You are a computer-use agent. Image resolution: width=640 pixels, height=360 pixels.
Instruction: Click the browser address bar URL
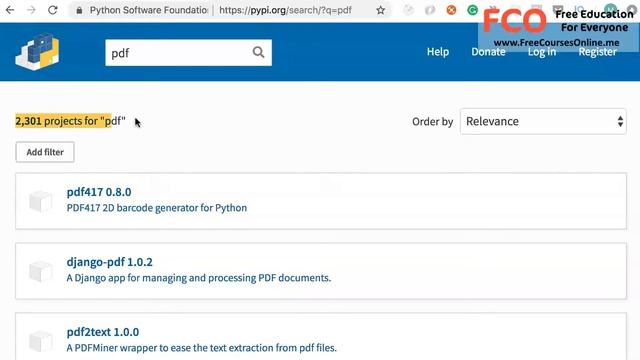[x=285, y=10]
